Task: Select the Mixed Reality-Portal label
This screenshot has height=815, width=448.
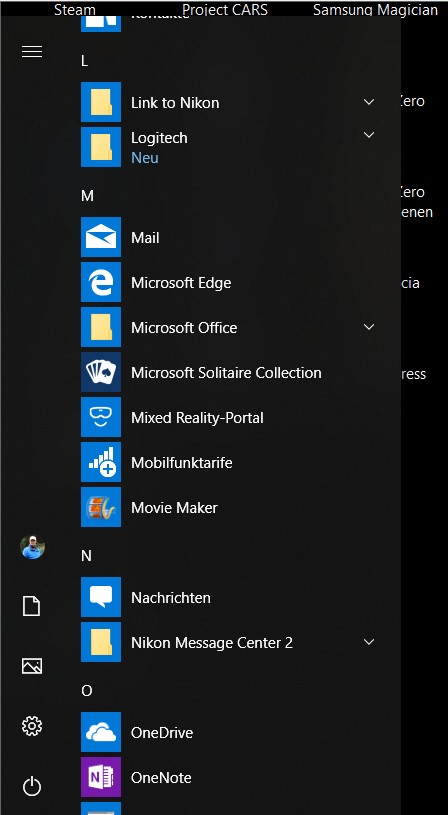Action: tap(197, 418)
